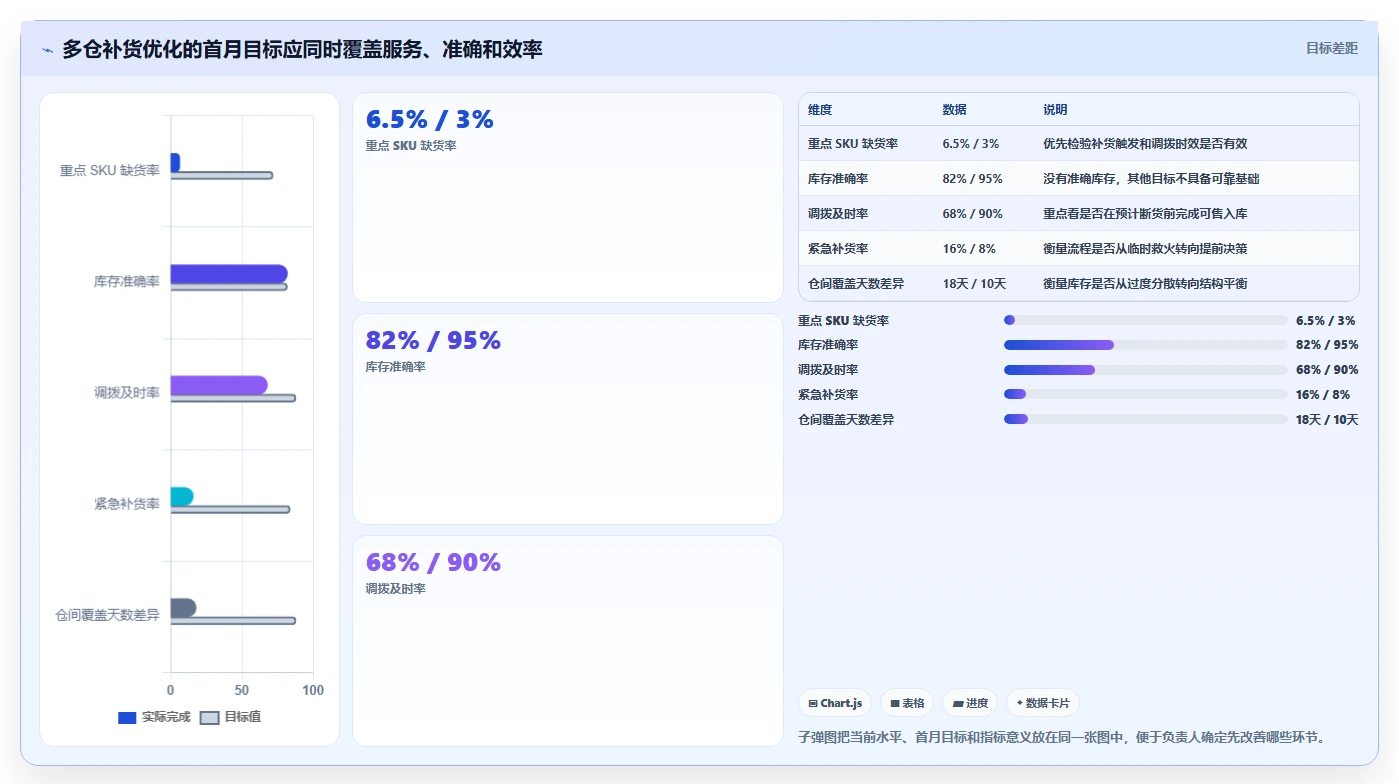The width and height of the screenshot is (1399, 784).
Task: Click the 进度 tag chip
Action: click(970, 703)
